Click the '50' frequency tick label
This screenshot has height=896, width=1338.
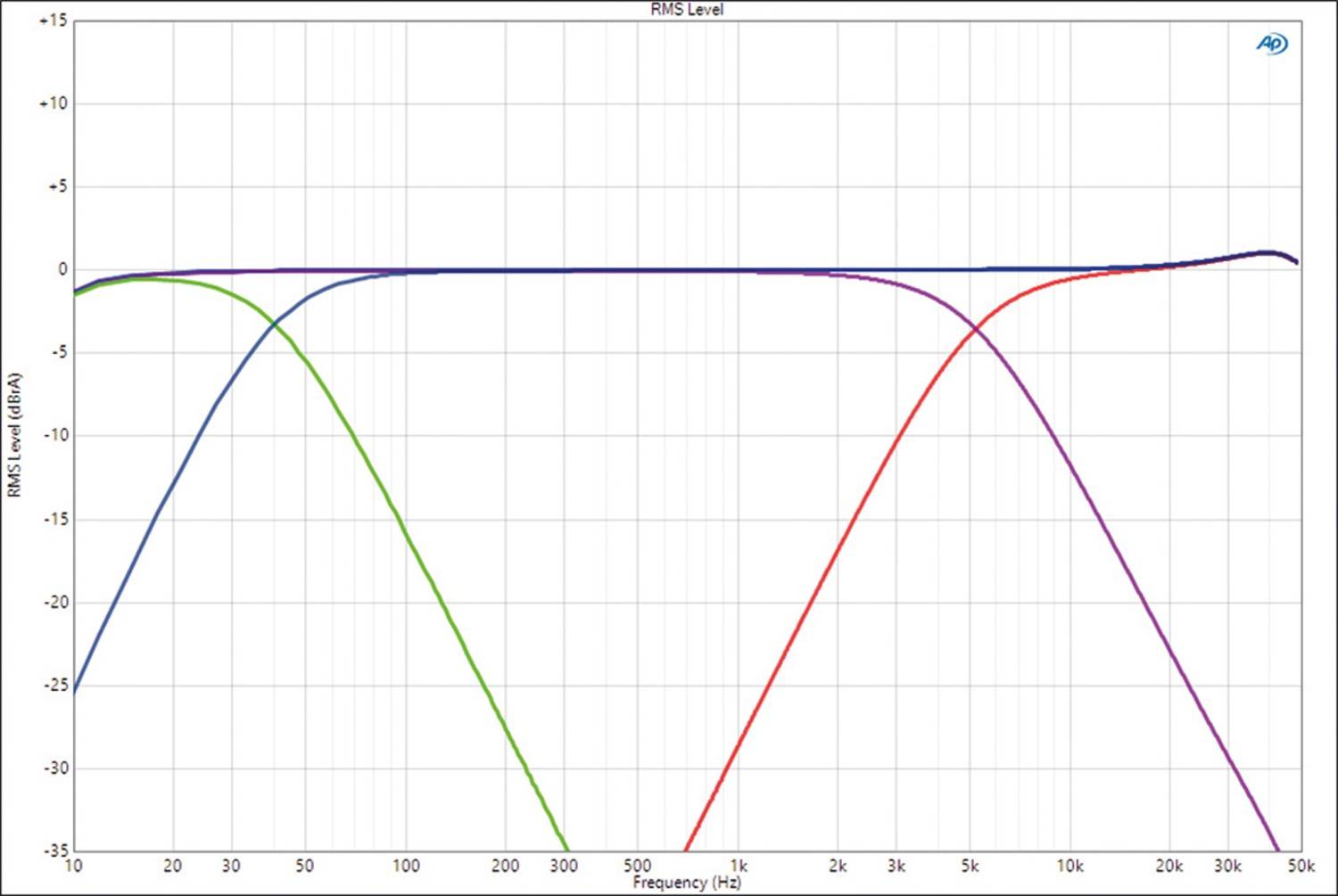point(305,866)
